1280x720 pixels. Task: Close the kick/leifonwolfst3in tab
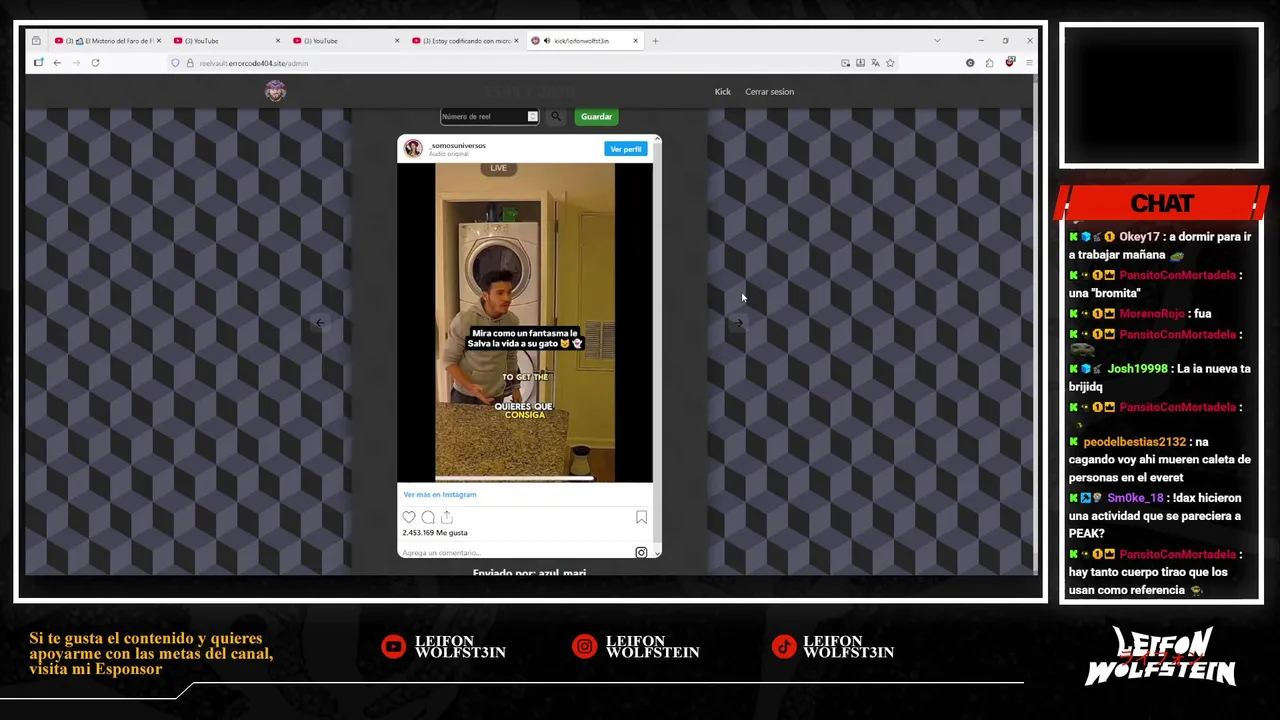635,41
